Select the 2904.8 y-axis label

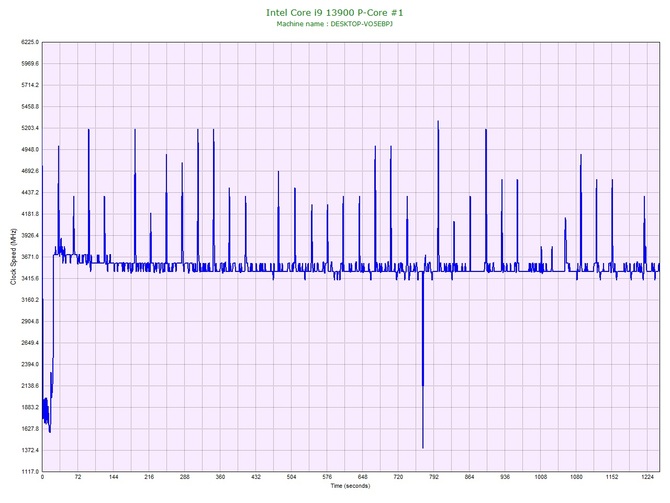tap(30, 321)
